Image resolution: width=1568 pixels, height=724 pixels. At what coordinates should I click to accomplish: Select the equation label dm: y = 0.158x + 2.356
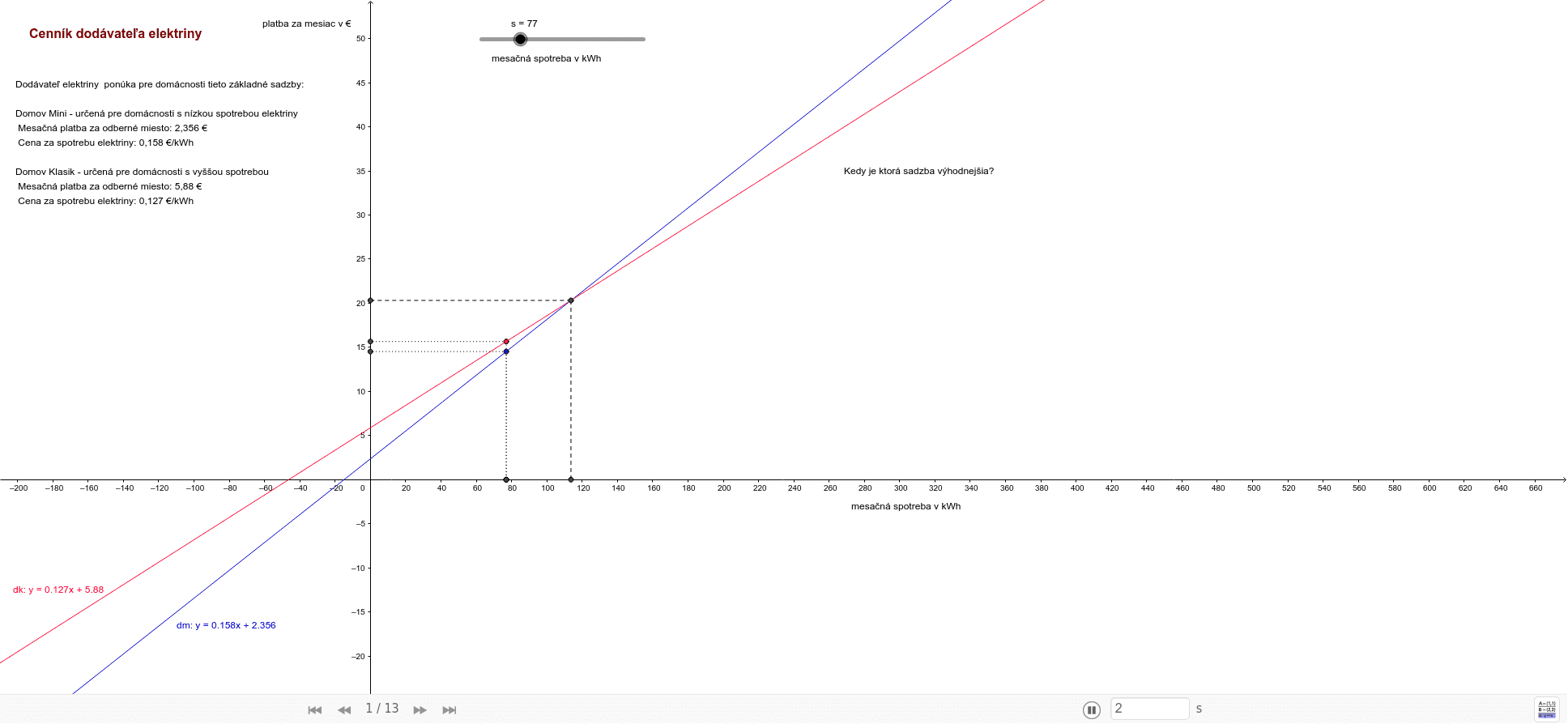pyautogui.click(x=226, y=625)
